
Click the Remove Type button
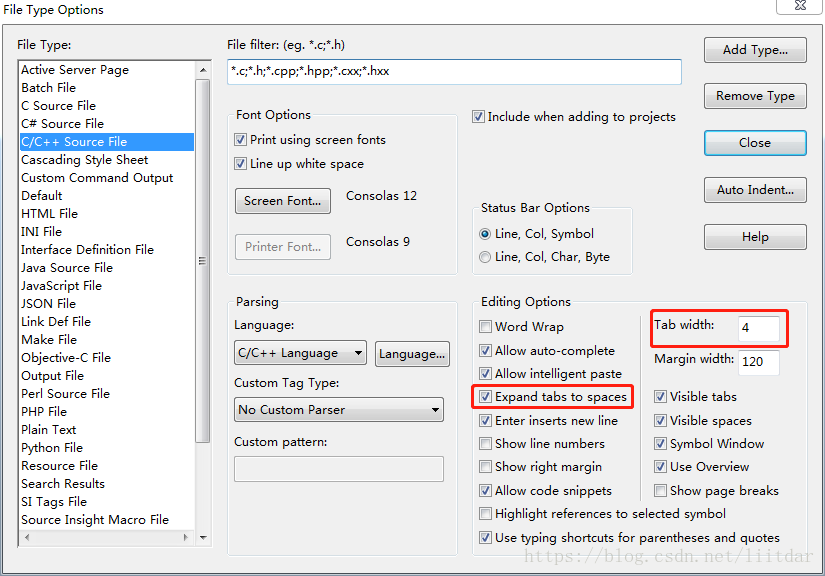pyautogui.click(x=755, y=96)
